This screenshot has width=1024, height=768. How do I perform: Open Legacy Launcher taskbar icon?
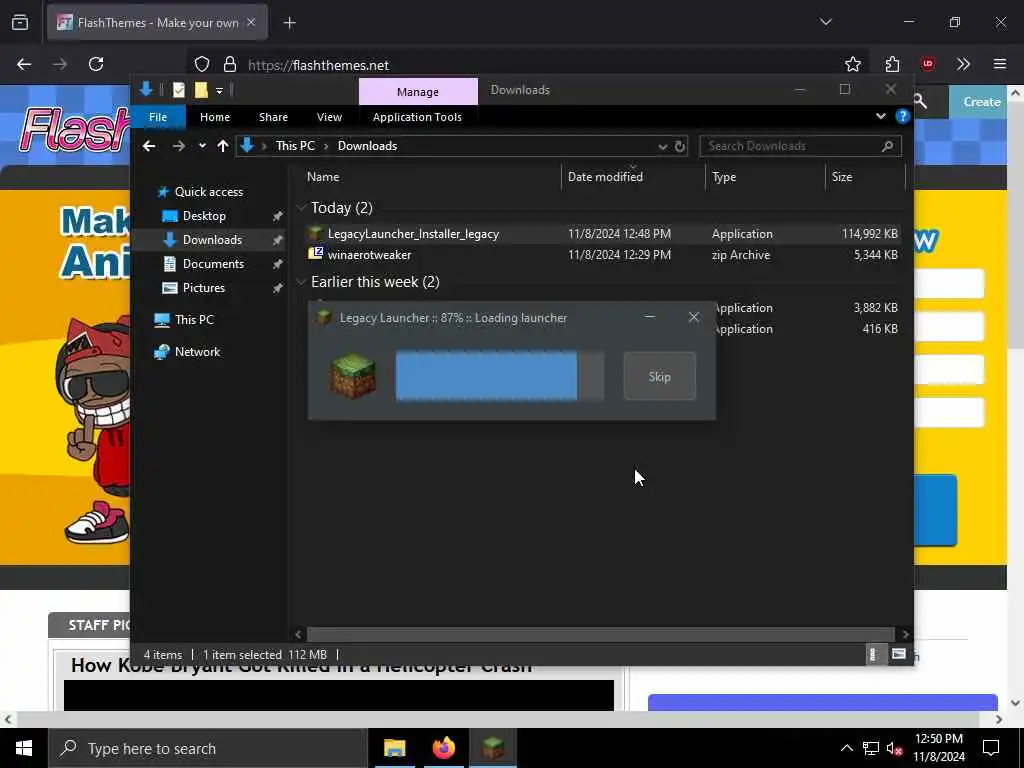tap(493, 748)
